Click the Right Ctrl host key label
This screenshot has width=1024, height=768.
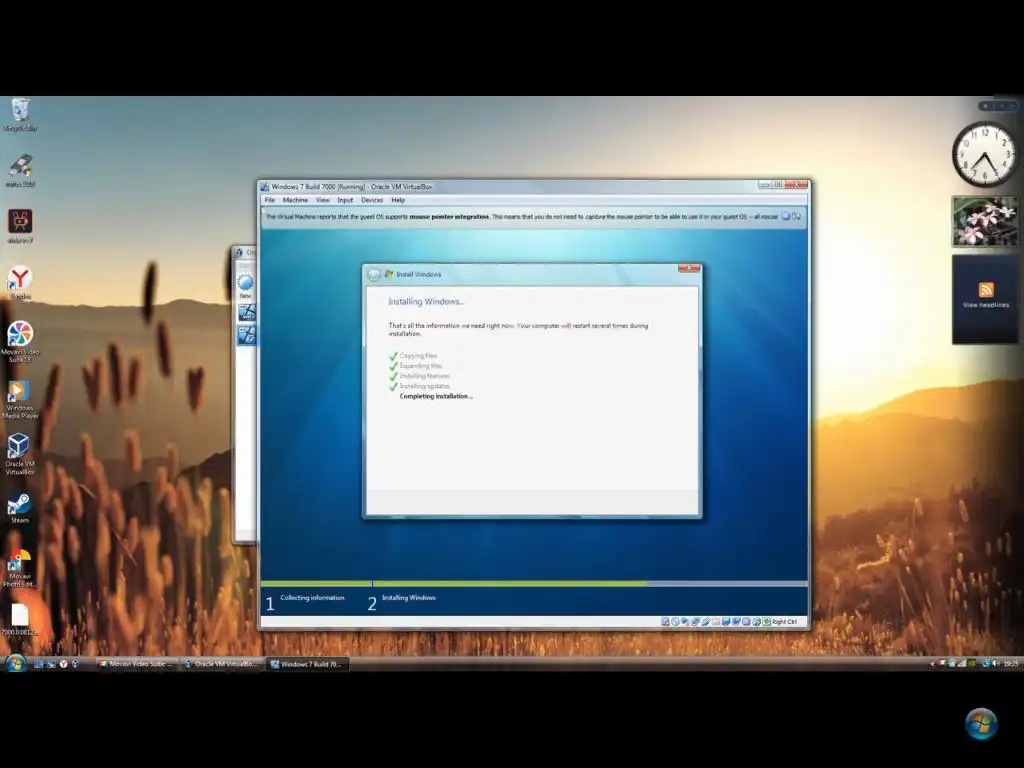coord(785,622)
